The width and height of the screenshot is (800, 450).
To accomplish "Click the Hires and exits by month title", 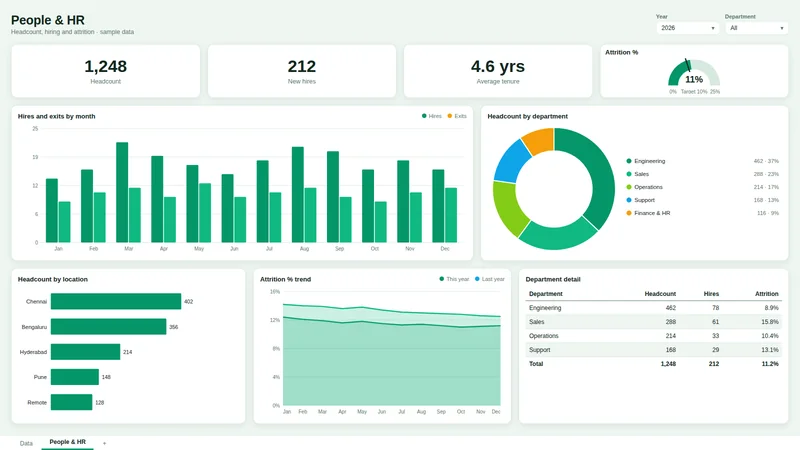I will click(56, 116).
